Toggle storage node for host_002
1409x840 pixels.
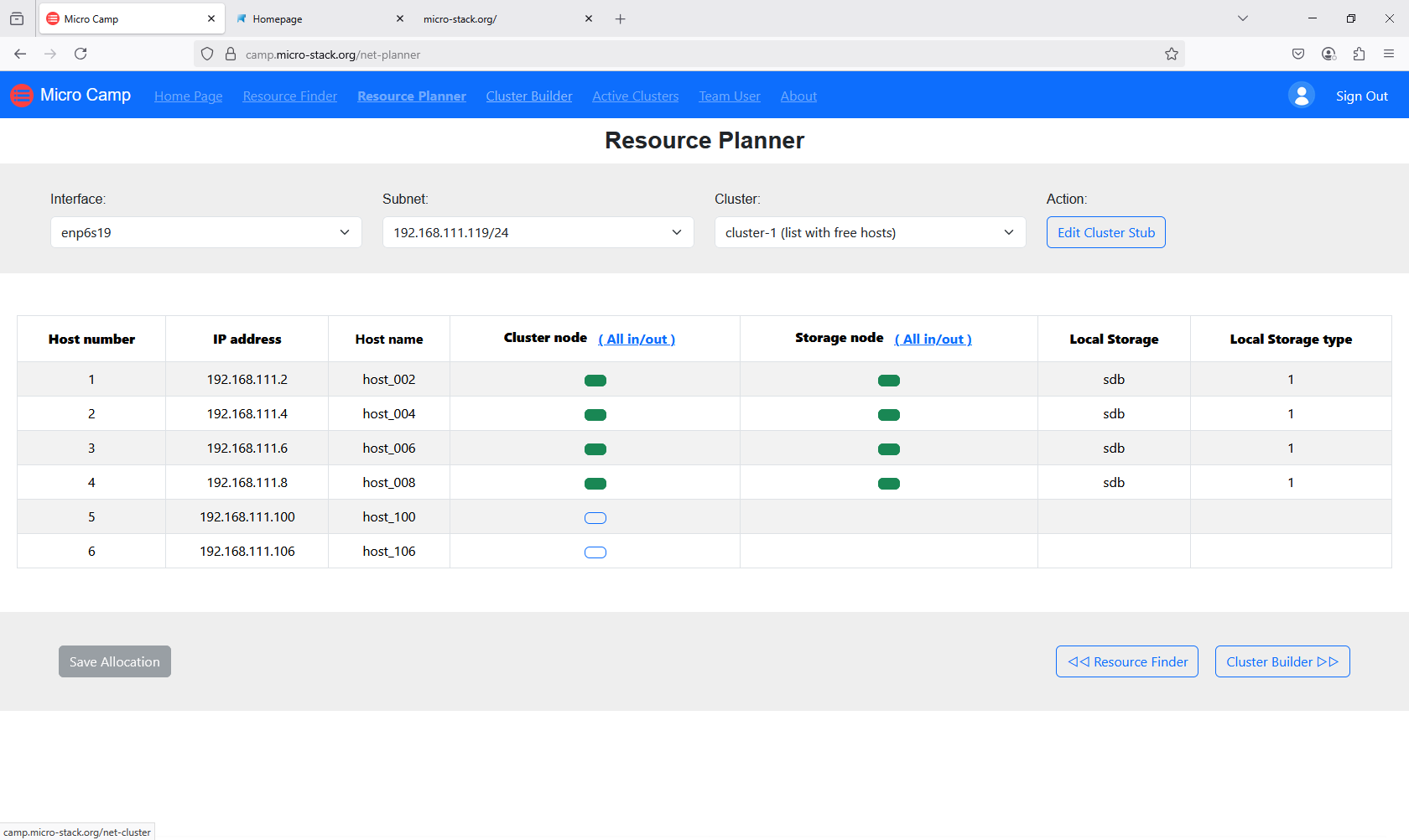click(x=889, y=381)
